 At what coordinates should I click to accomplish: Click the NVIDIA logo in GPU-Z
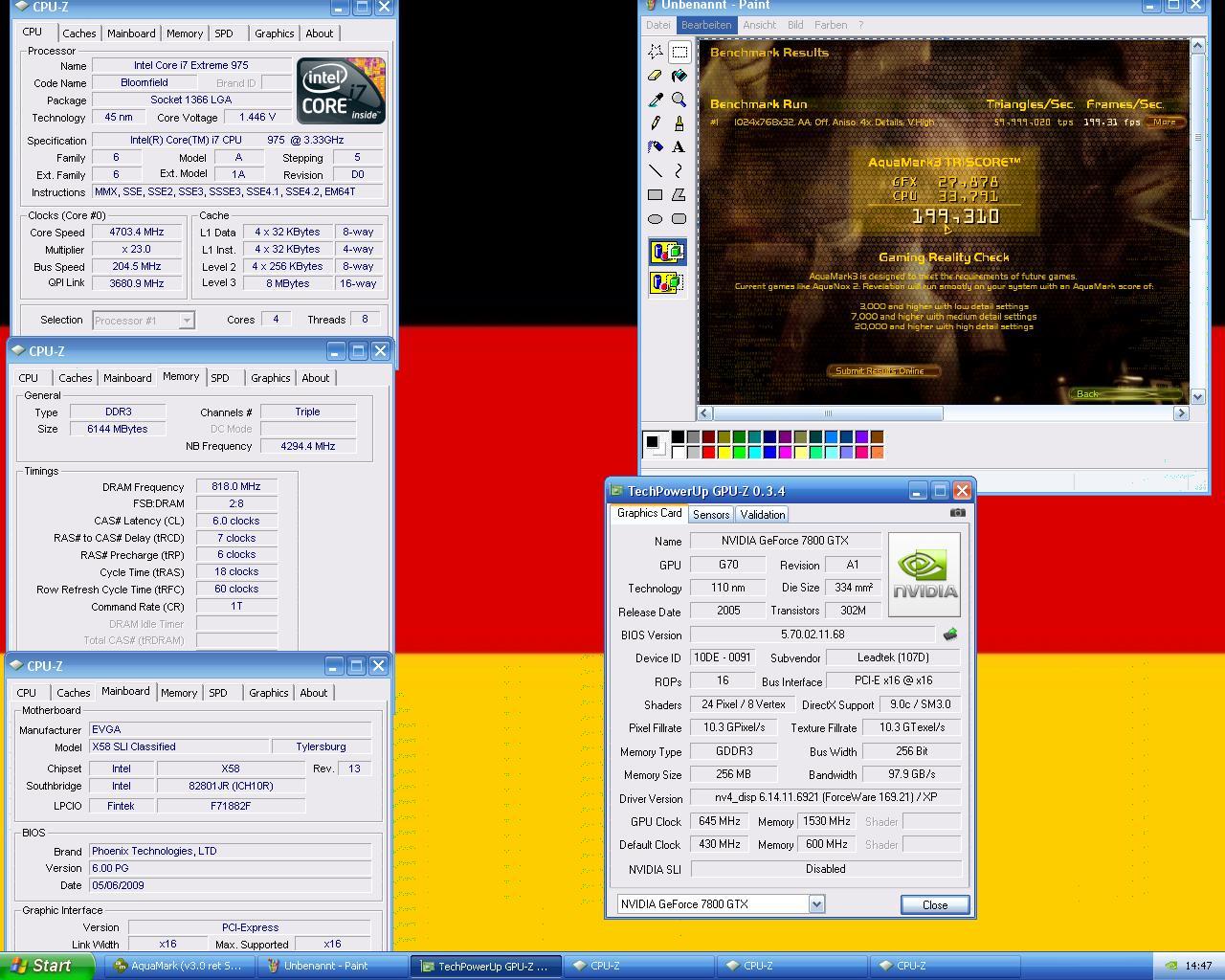point(924,575)
